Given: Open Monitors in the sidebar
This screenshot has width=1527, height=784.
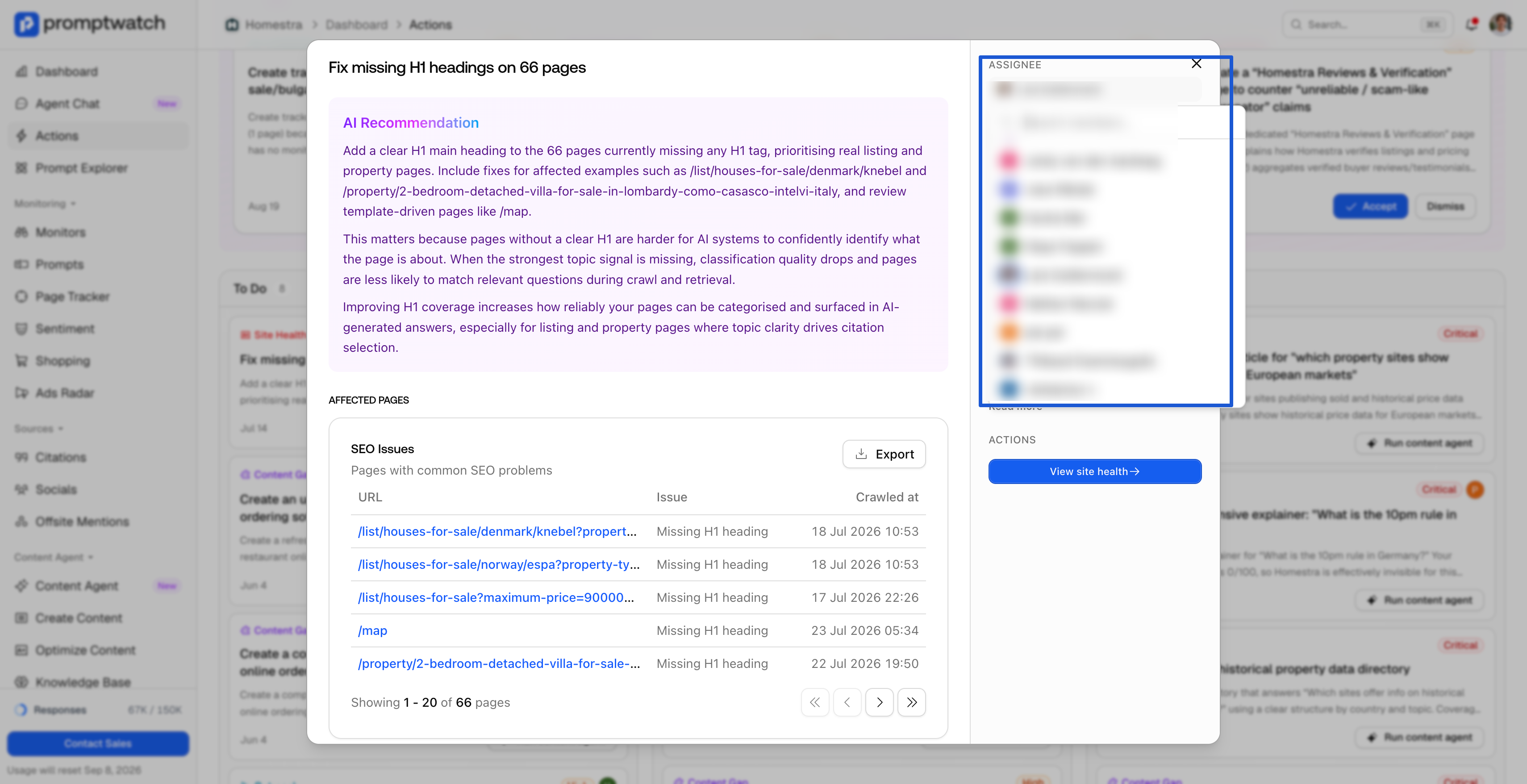Looking at the screenshot, I should (98, 232).
